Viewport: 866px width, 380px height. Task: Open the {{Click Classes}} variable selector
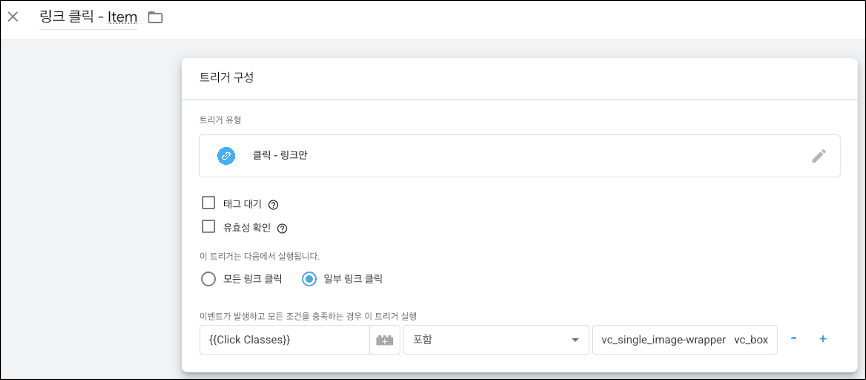[284, 340]
